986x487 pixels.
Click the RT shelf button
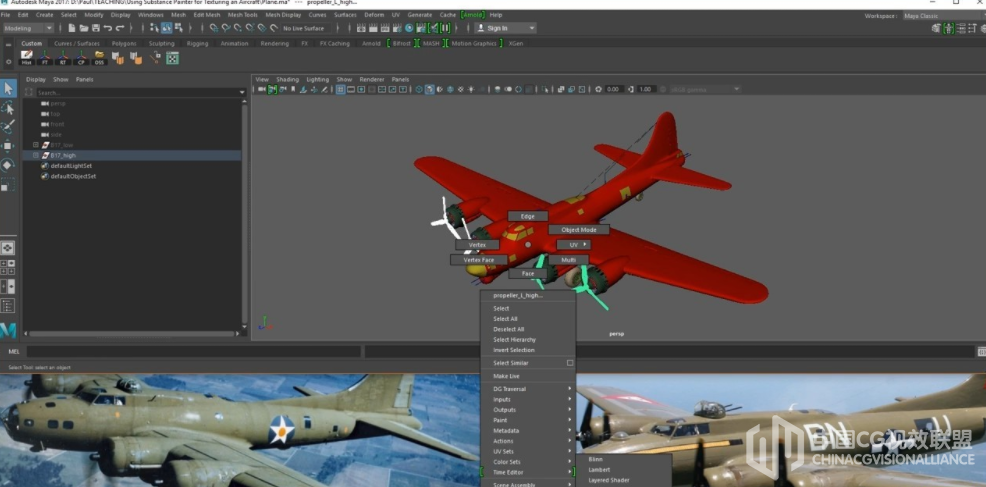63,58
